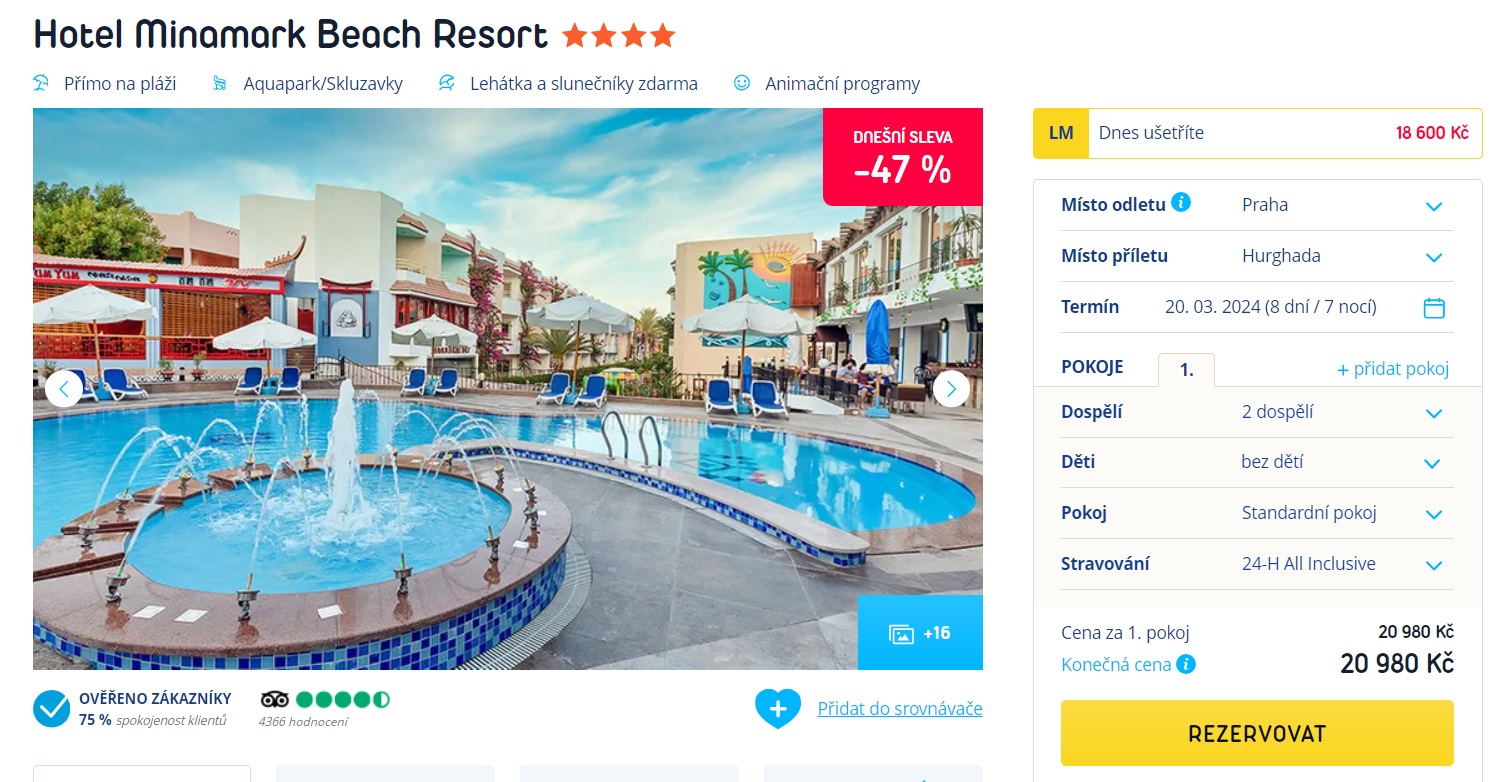The height and width of the screenshot is (782, 1495).
Task: Open the +16 photo gallery tile
Action: pyautogui.click(x=920, y=633)
